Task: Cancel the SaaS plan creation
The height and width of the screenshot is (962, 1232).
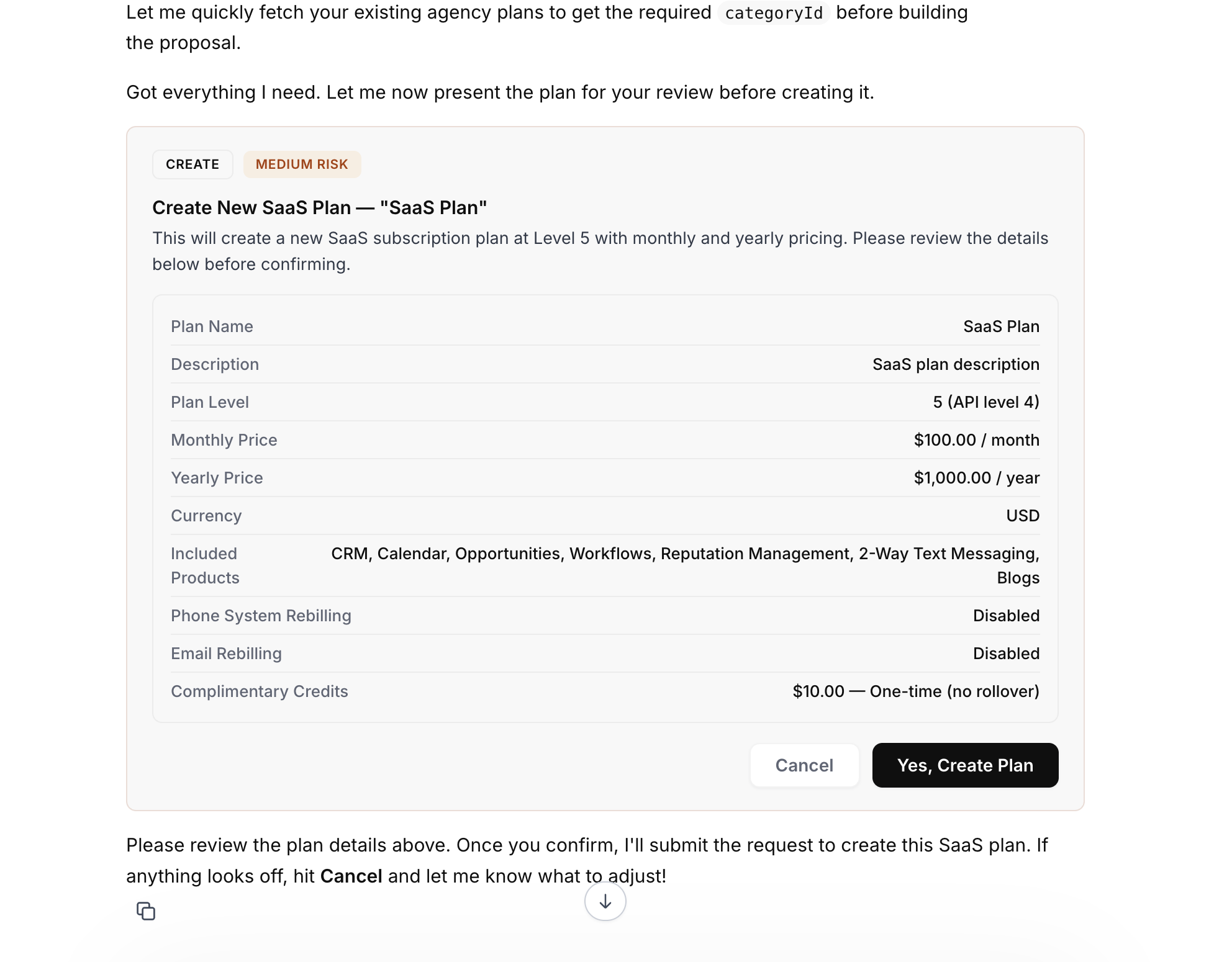Action: coord(804,765)
